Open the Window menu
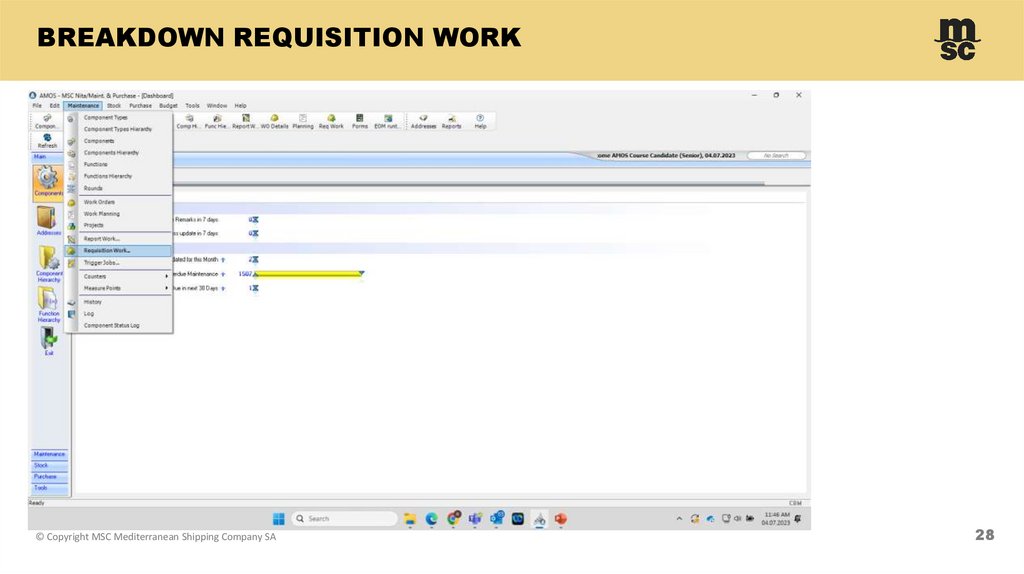Viewport: 1024px width, 574px height. [x=217, y=105]
